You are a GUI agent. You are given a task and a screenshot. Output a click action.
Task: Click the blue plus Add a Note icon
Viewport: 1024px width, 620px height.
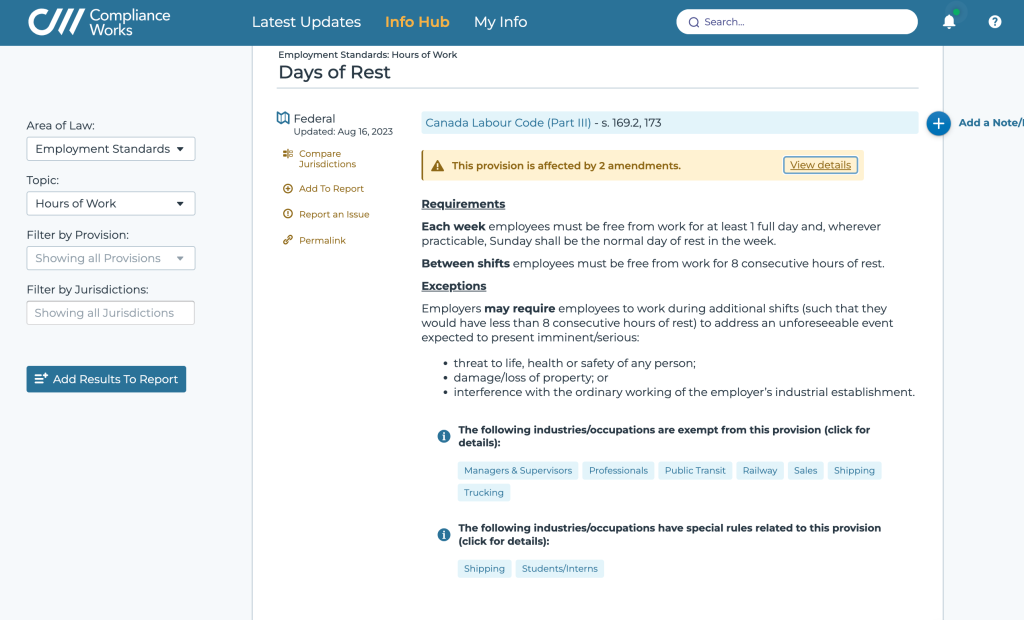click(938, 123)
